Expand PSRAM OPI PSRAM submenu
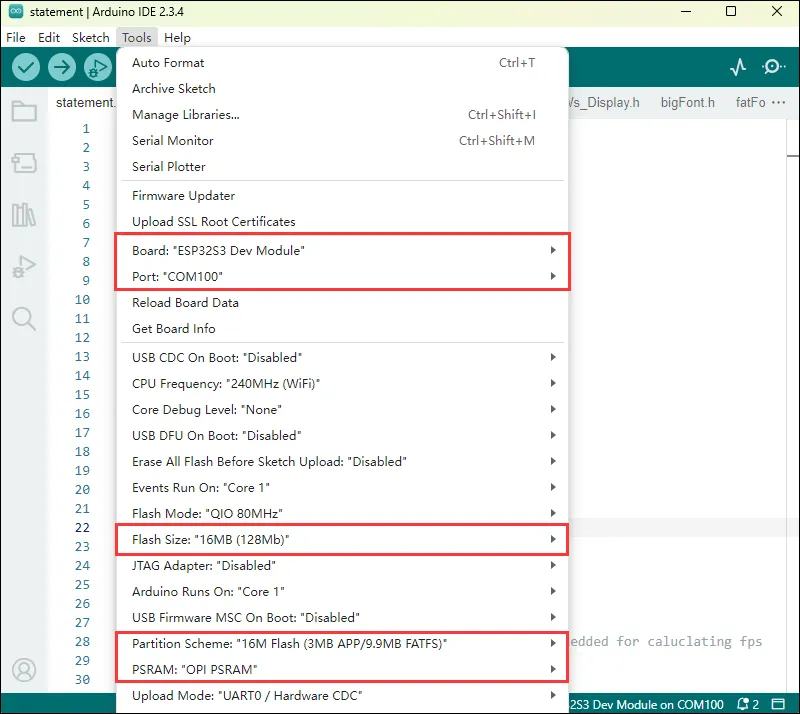This screenshot has height=714, width=800. pyautogui.click(x=342, y=670)
